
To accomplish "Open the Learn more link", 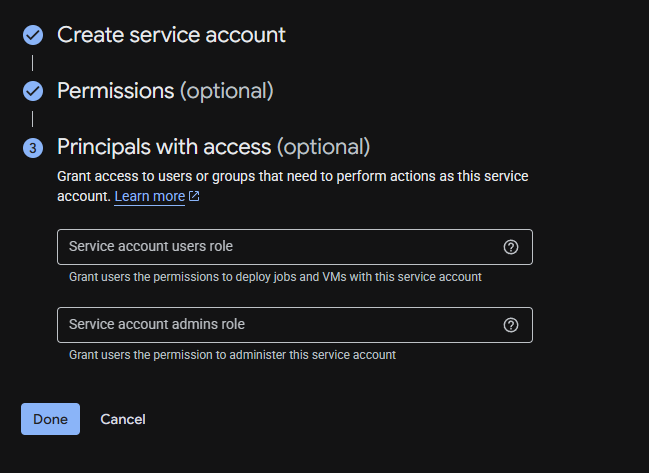I will (x=149, y=197).
